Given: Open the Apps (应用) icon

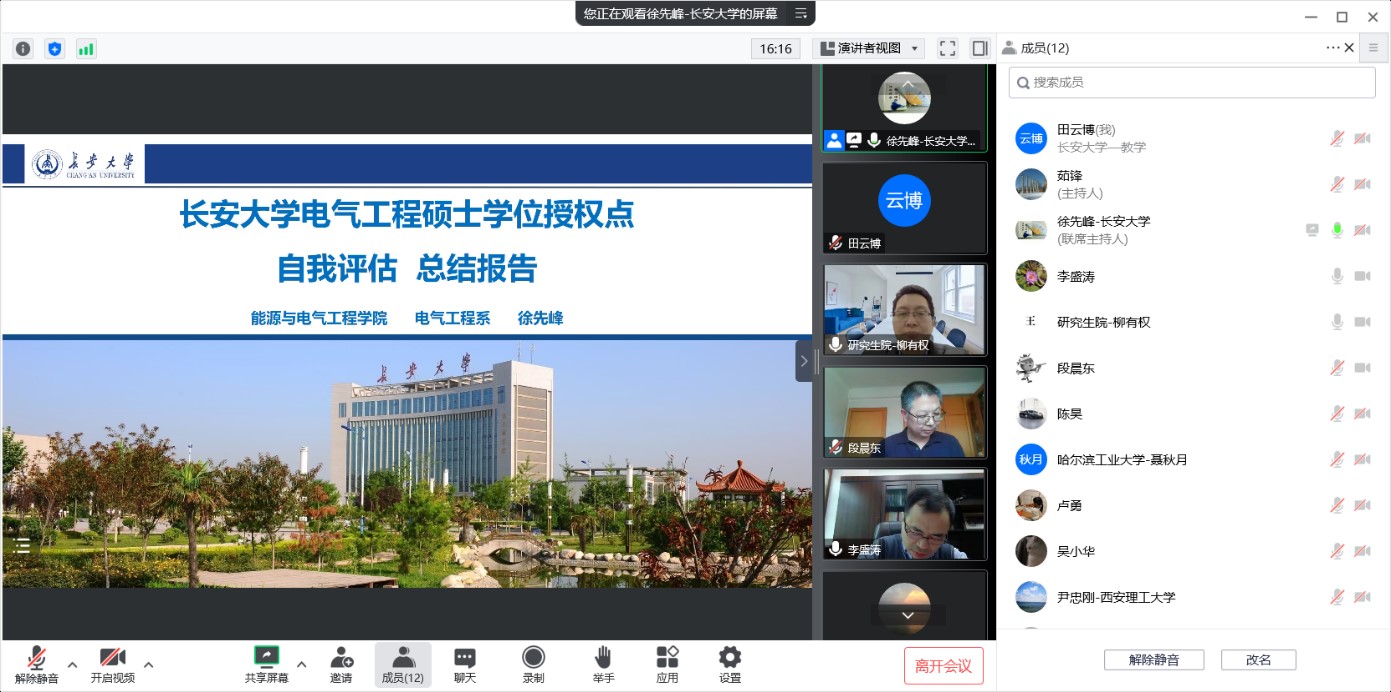Looking at the screenshot, I should tap(667, 665).
